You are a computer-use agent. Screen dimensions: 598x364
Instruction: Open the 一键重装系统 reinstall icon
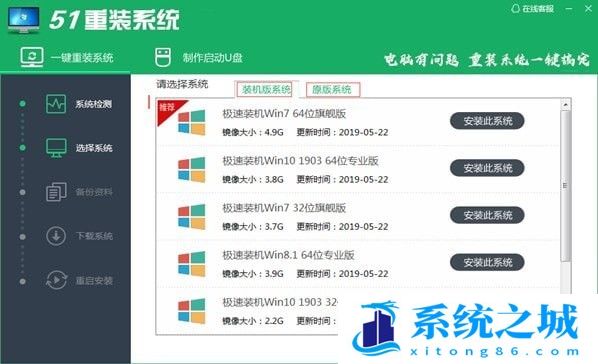coord(32,57)
